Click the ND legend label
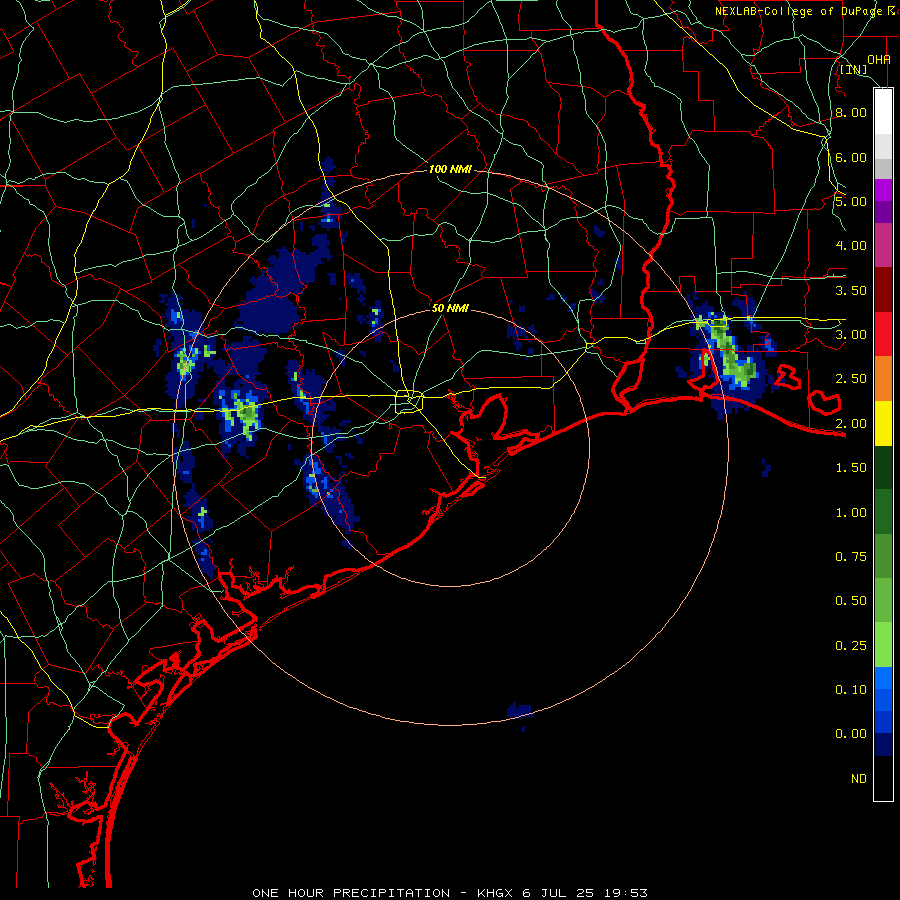This screenshot has height=900, width=900. 859,779
